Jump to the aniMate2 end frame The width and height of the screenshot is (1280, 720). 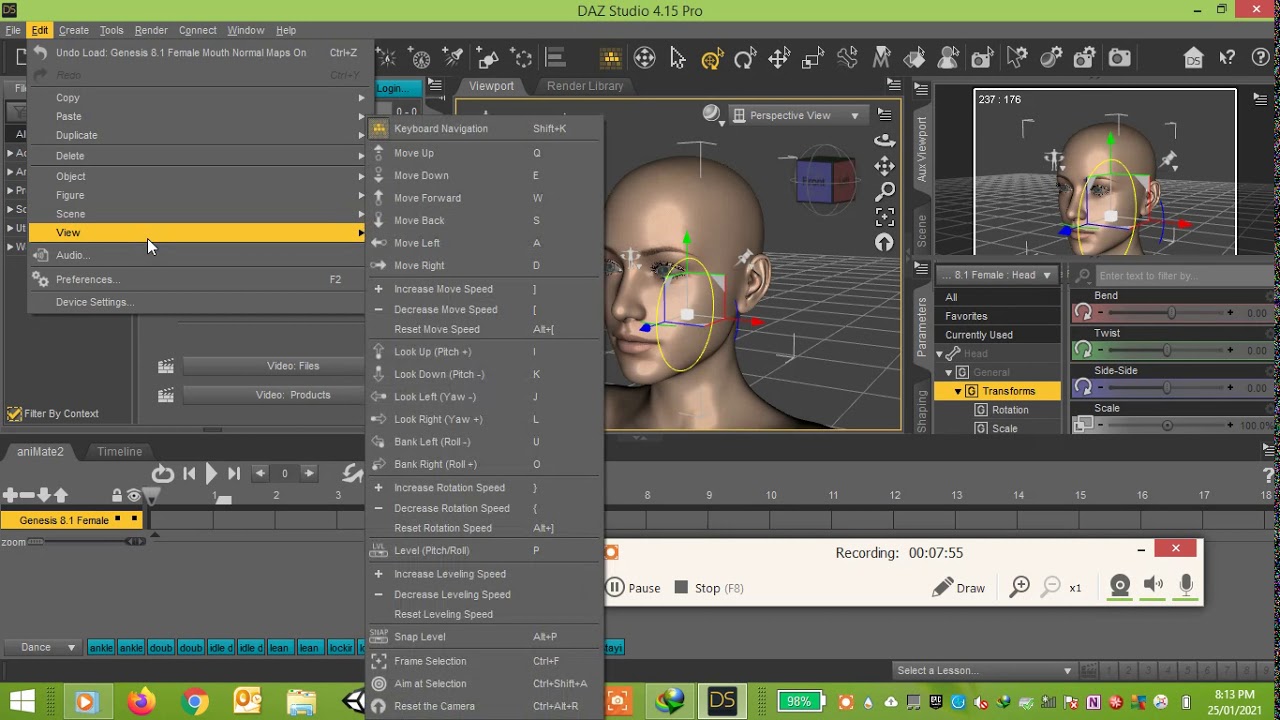pyautogui.click(x=234, y=473)
